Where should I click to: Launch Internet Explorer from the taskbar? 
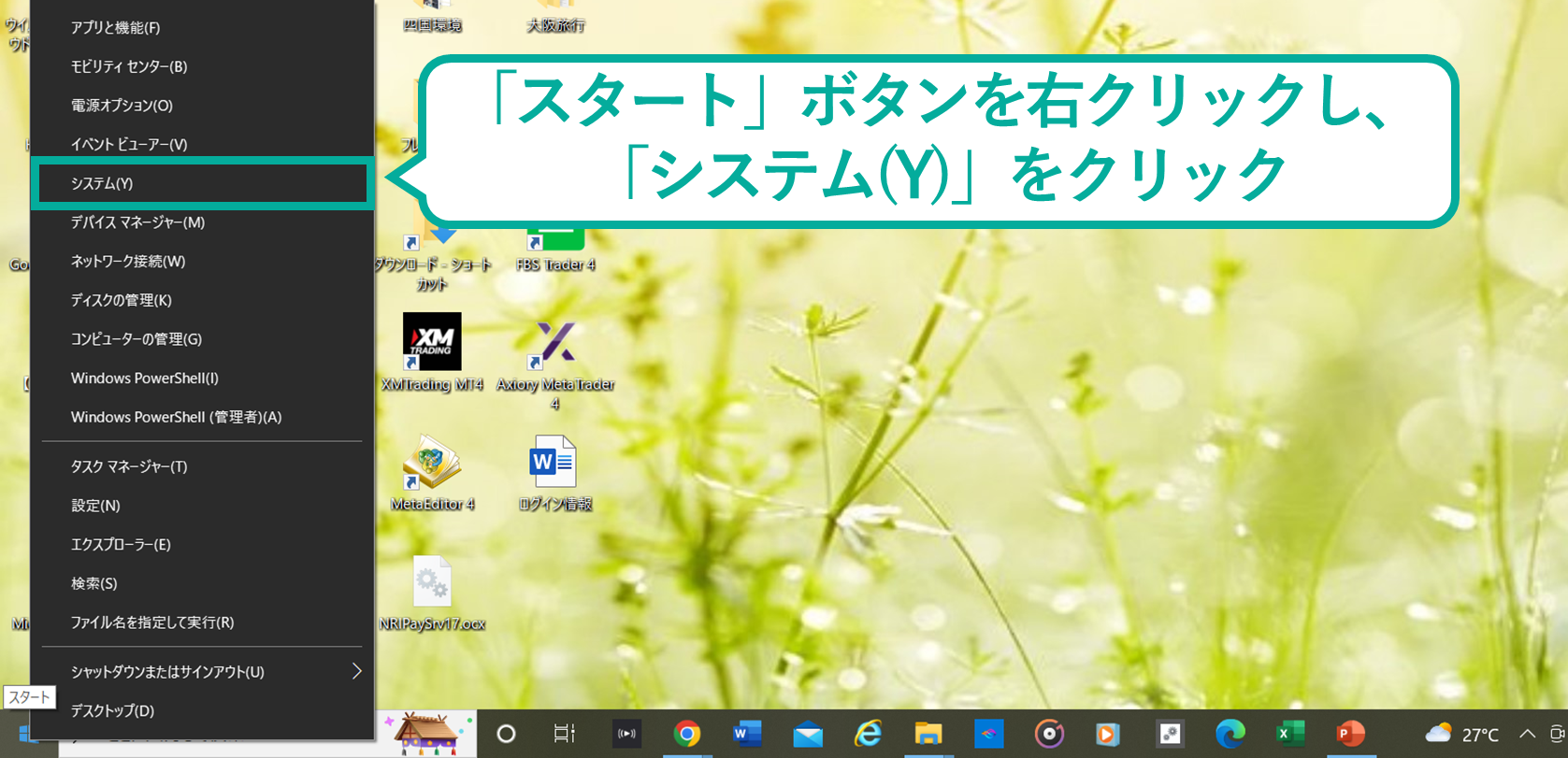point(869,734)
